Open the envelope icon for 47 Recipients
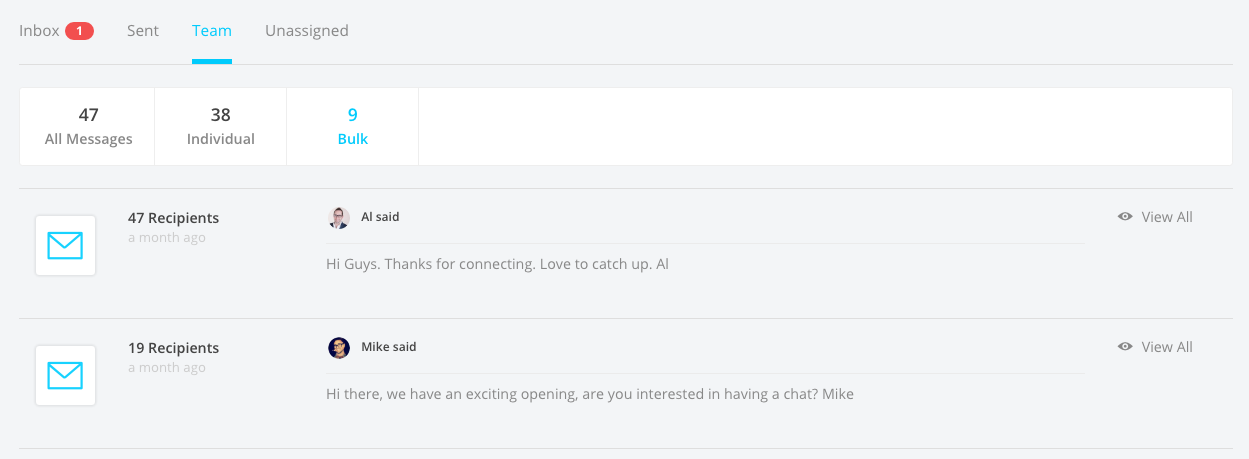The image size is (1249, 459). click(x=65, y=245)
